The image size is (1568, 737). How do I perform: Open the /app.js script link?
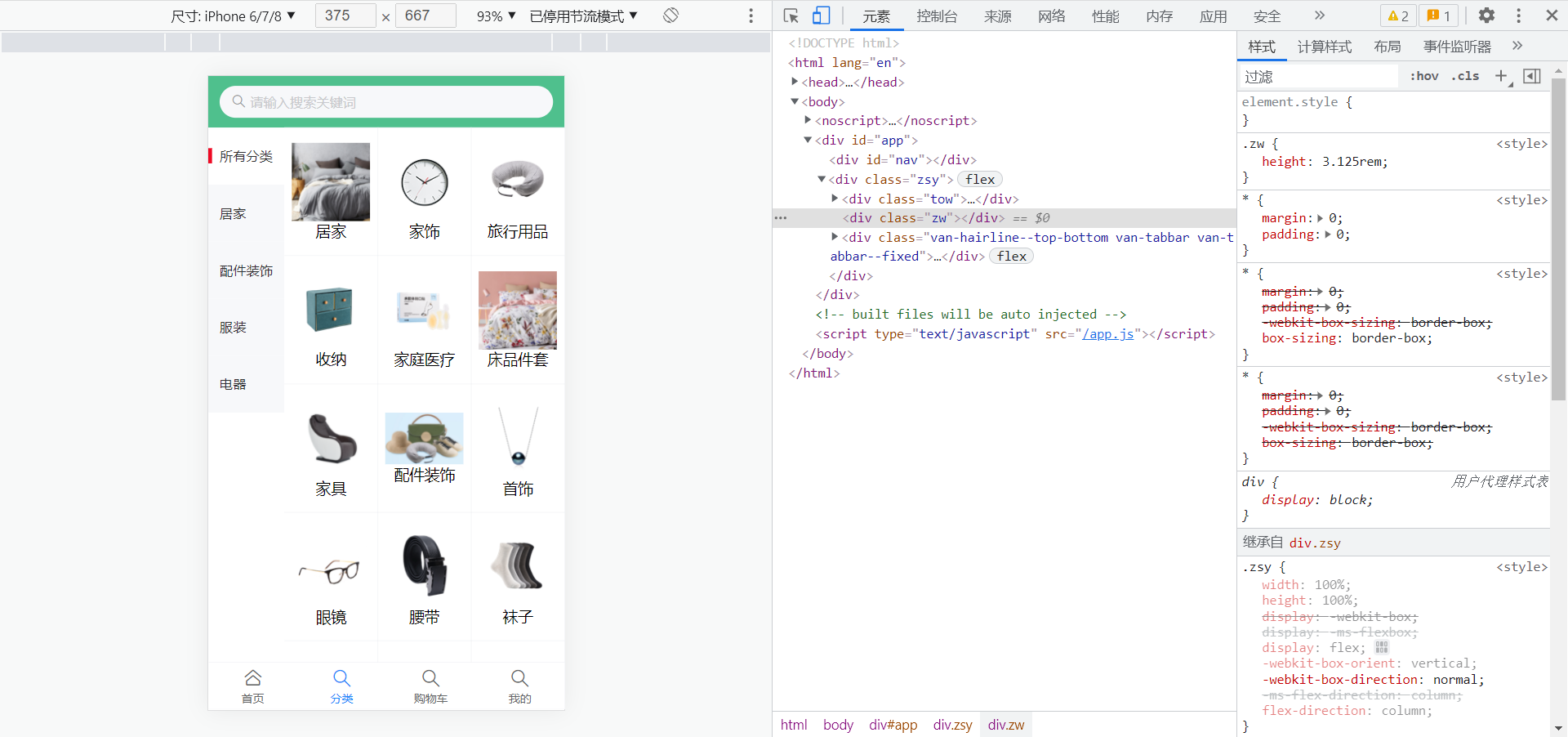[1108, 333]
